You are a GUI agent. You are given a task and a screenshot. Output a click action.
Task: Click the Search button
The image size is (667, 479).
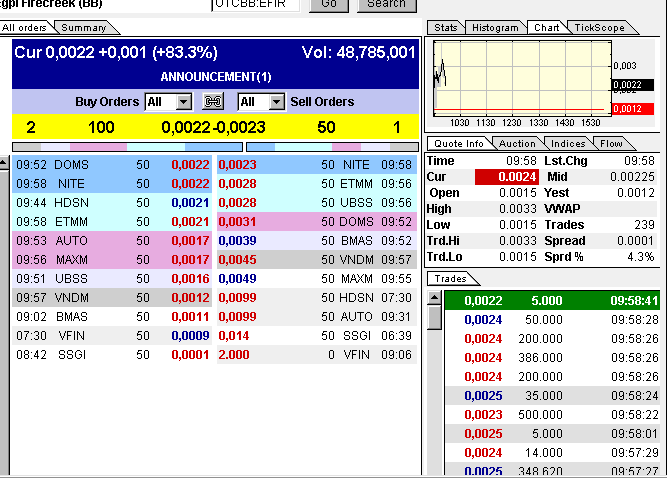point(386,5)
